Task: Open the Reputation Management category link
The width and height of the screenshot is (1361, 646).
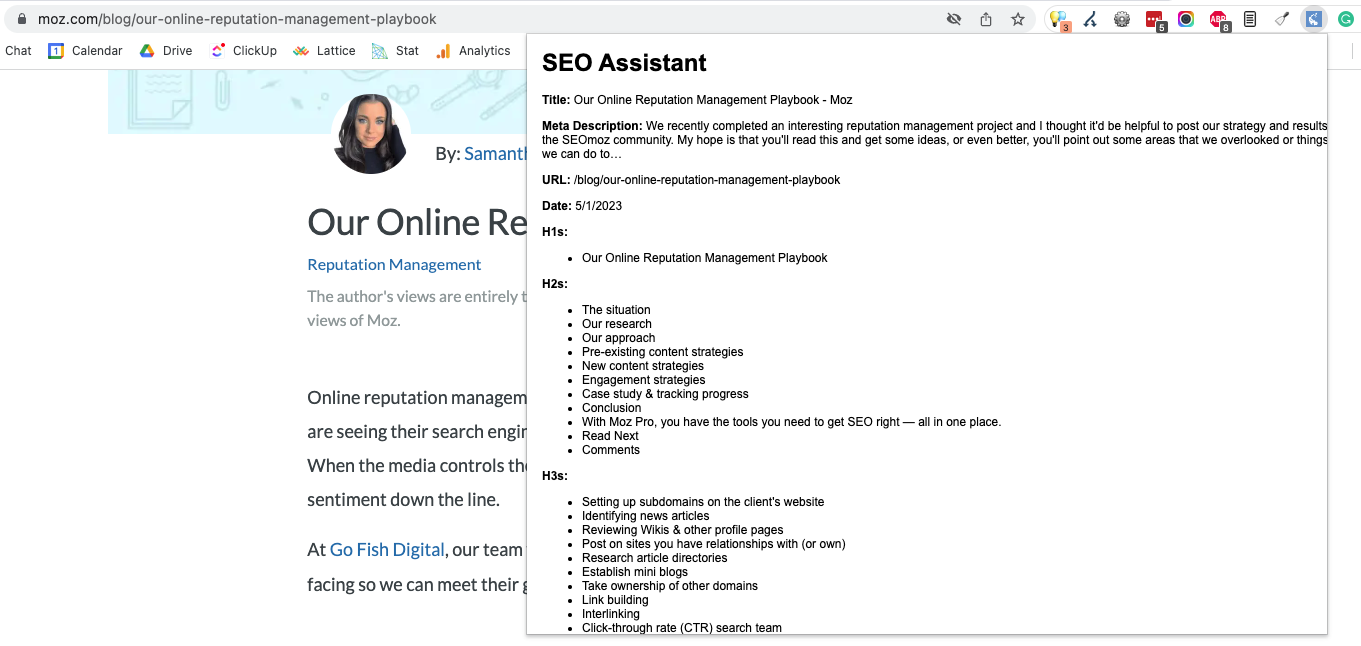Action: [394, 264]
